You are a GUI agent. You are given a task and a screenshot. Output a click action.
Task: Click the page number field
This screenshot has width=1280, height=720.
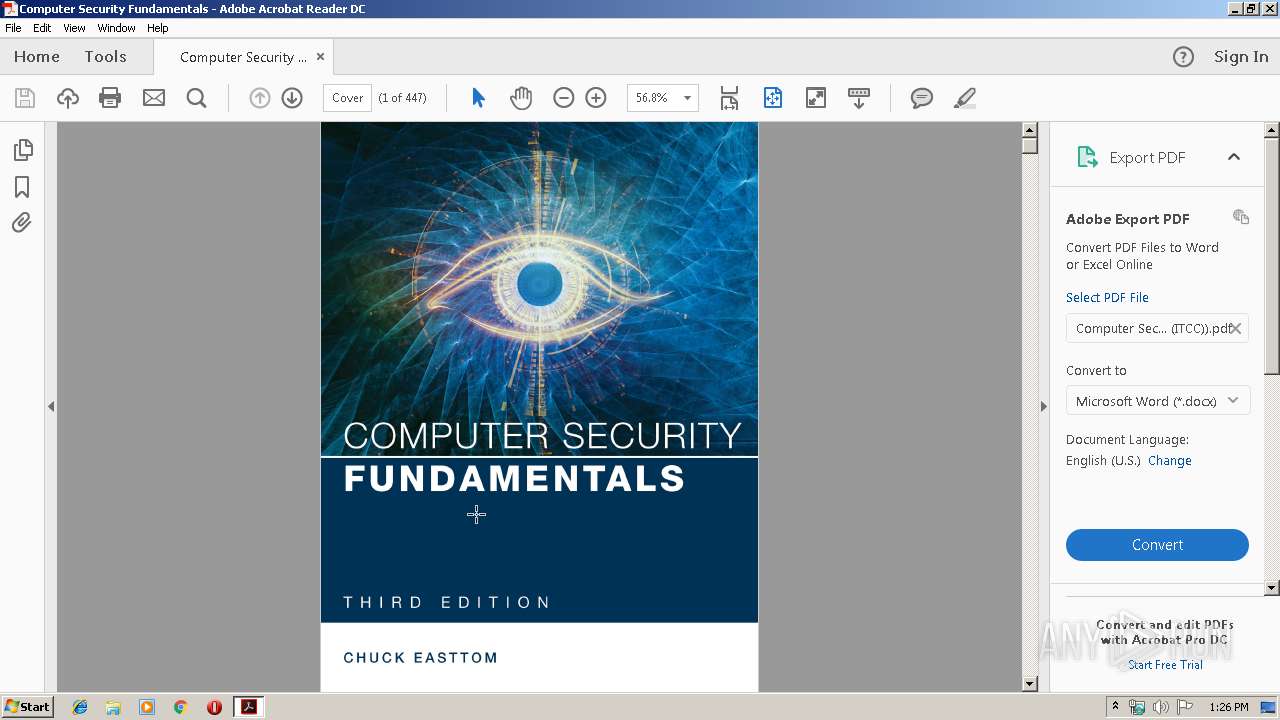pyautogui.click(x=348, y=98)
